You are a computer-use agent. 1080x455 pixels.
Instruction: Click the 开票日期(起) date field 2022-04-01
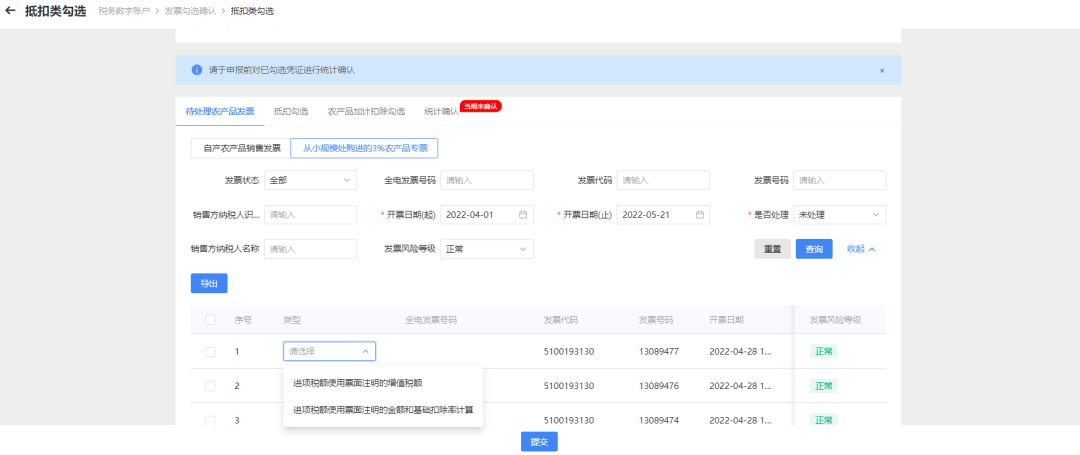487,215
